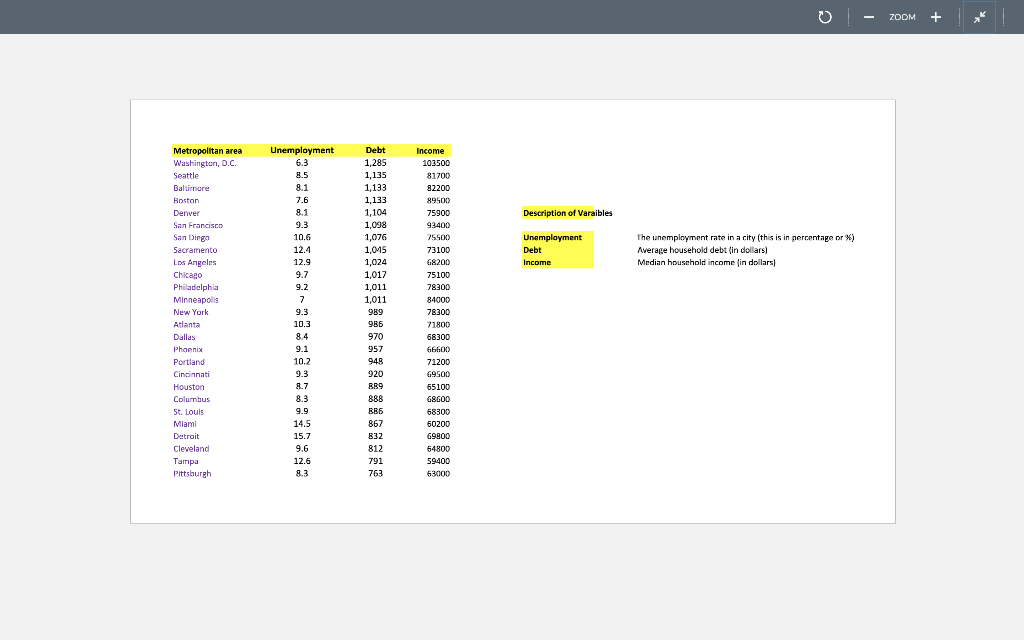Click Washington's debt value 1,285
The width and height of the screenshot is (1024, 640).
(376, 163)
